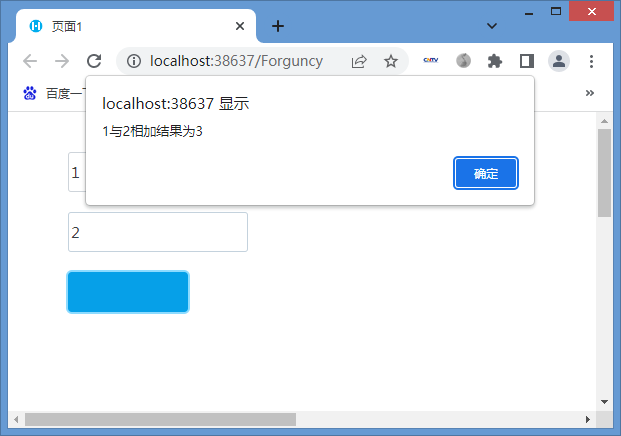Screen dimensions: 621x436
Task: Click the localhost:38637/Forguncy address field
Action: [x=236, y=61]
